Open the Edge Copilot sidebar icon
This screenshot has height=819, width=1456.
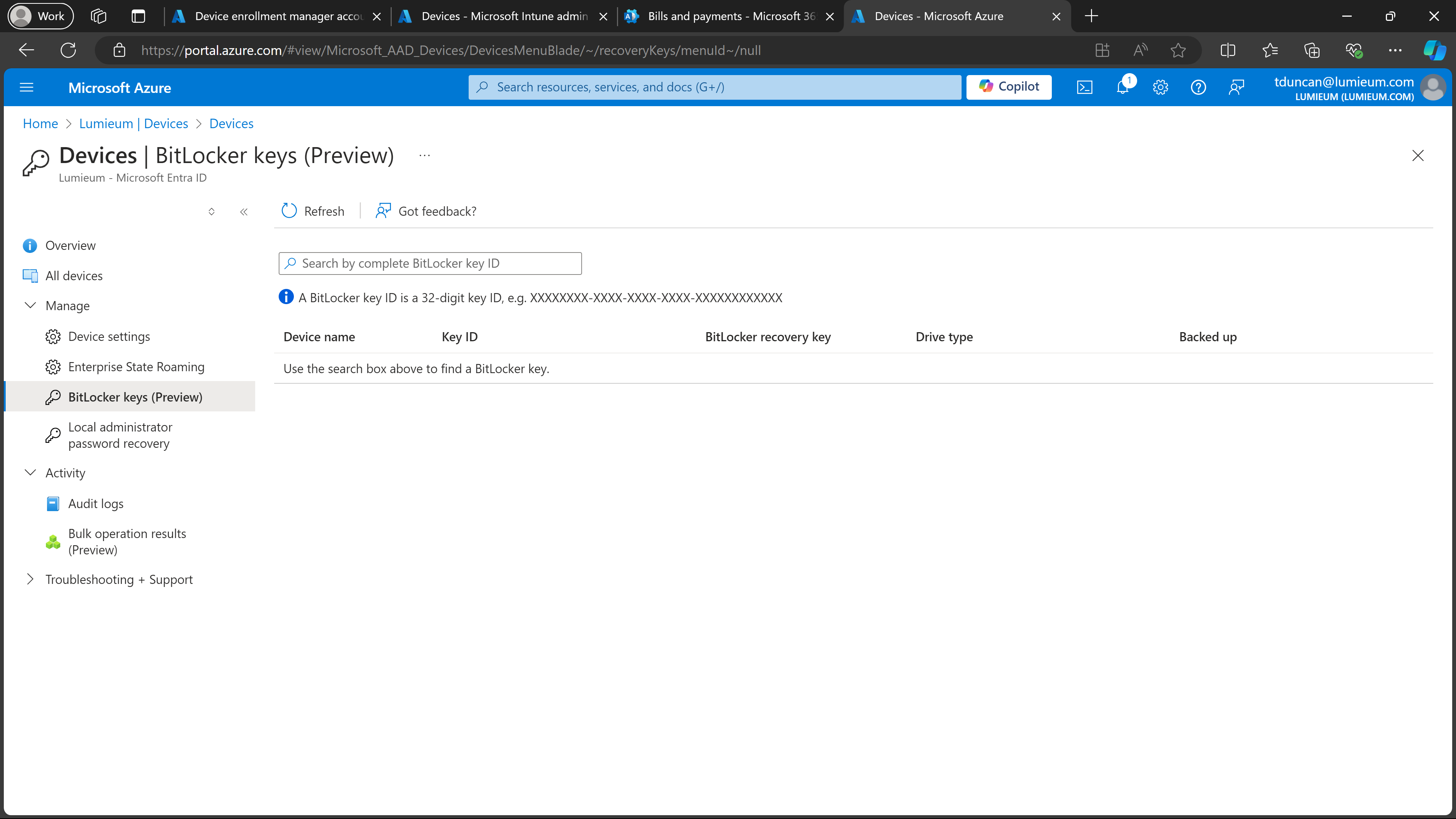(x=1434, y=50)
